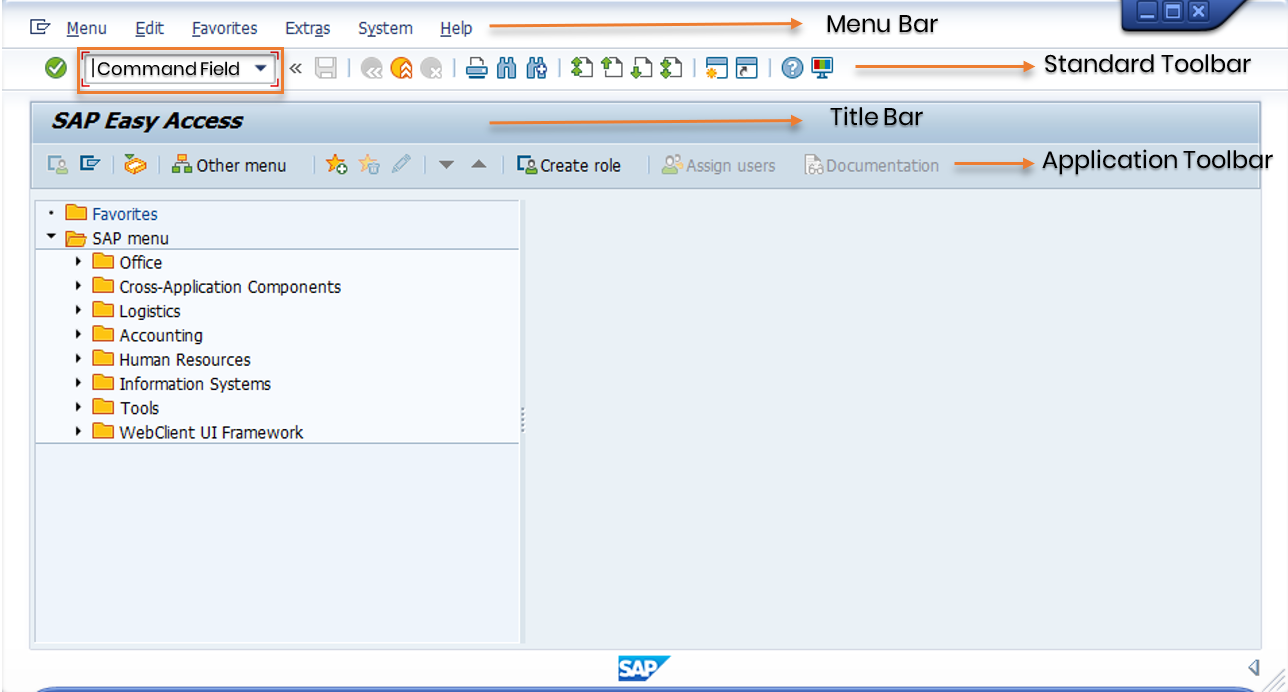
Task: Expand the Tools folder arrow
Action: [x=78, y=408]
